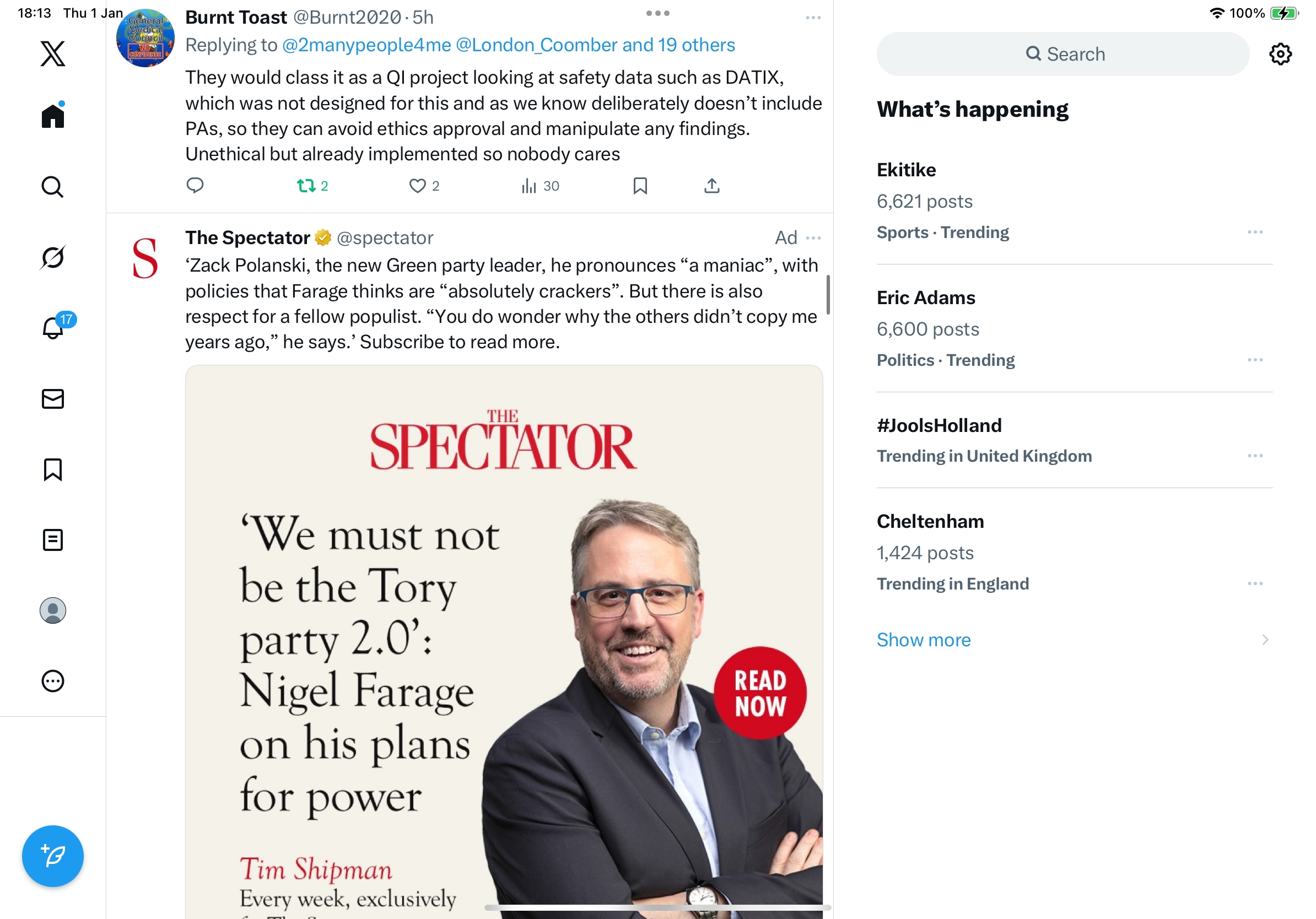Open Notifications bell with 17 badge
The height and width of the screenshot is (919, 1316).
[x=53, y=328]
